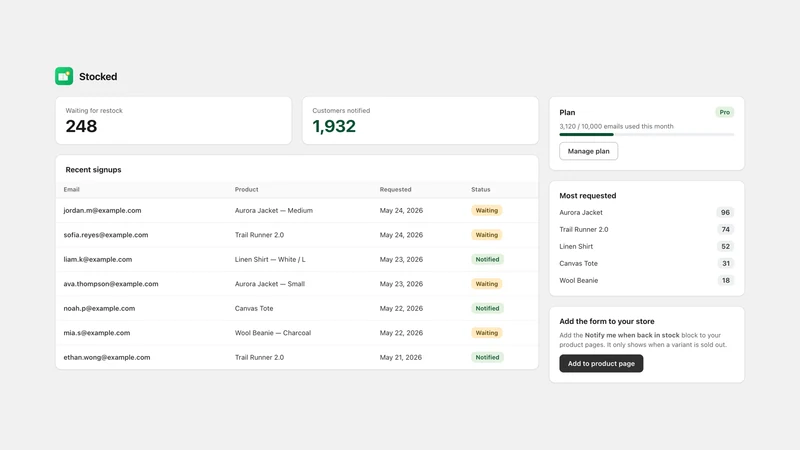The height and width of the screenshot is (450, 800).
Task: Click May 22, 2026 date in noah.p row
Action: point(401,308)
